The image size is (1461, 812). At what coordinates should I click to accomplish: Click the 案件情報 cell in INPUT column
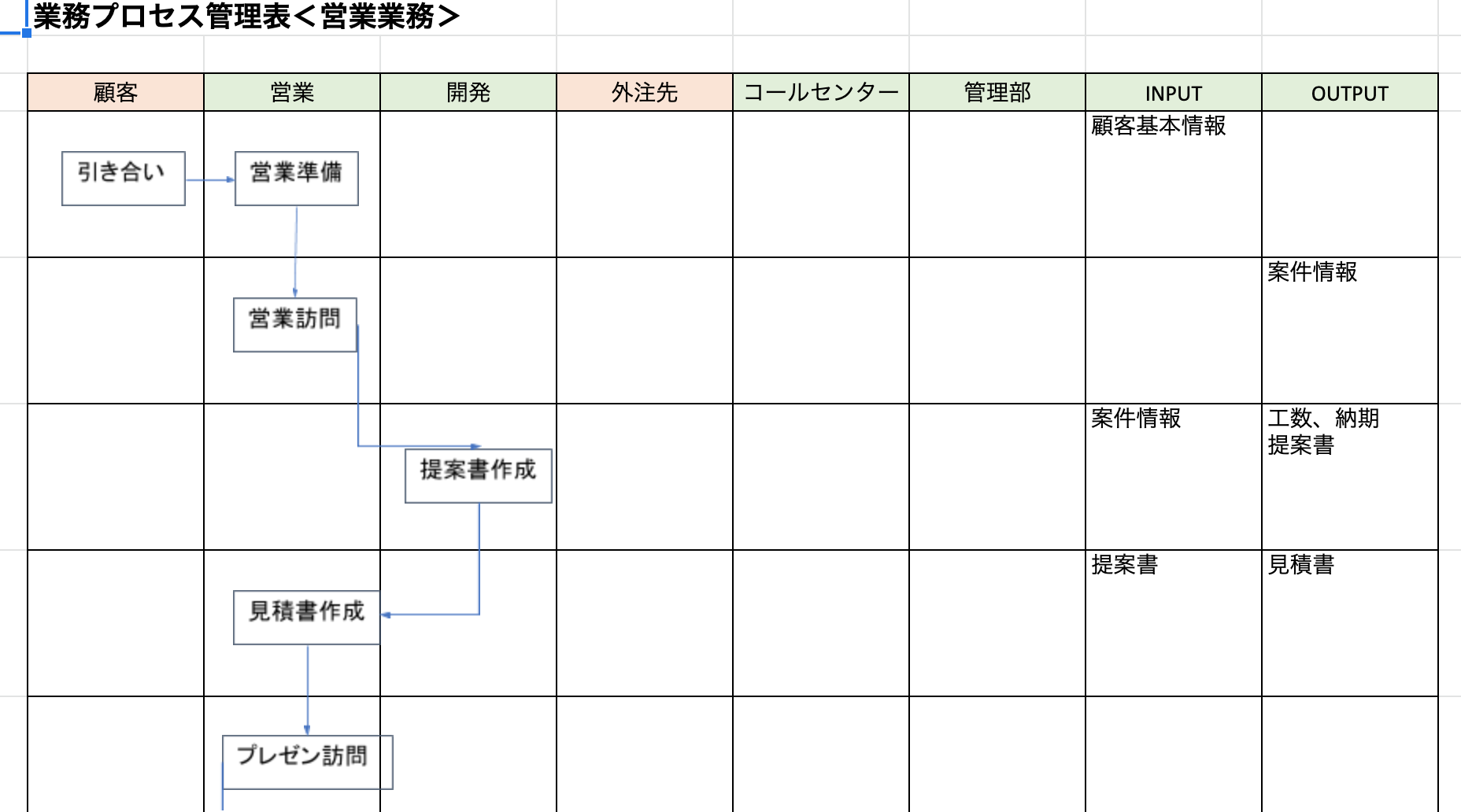tap(1174, 477)
